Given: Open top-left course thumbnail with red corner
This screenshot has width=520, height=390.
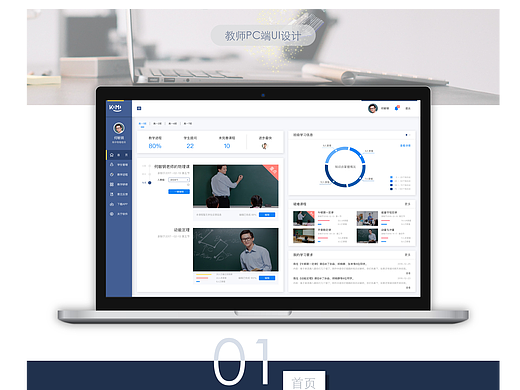Looking at the screenshot, I should 304,218.
